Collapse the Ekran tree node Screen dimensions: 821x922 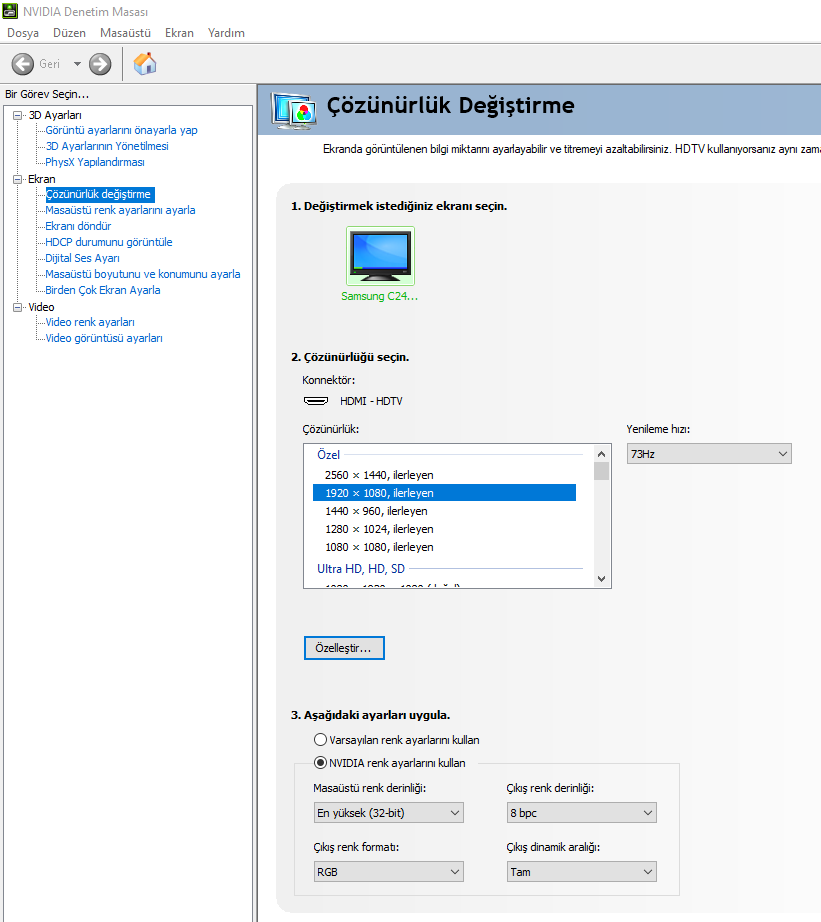[x=18, y=179]
